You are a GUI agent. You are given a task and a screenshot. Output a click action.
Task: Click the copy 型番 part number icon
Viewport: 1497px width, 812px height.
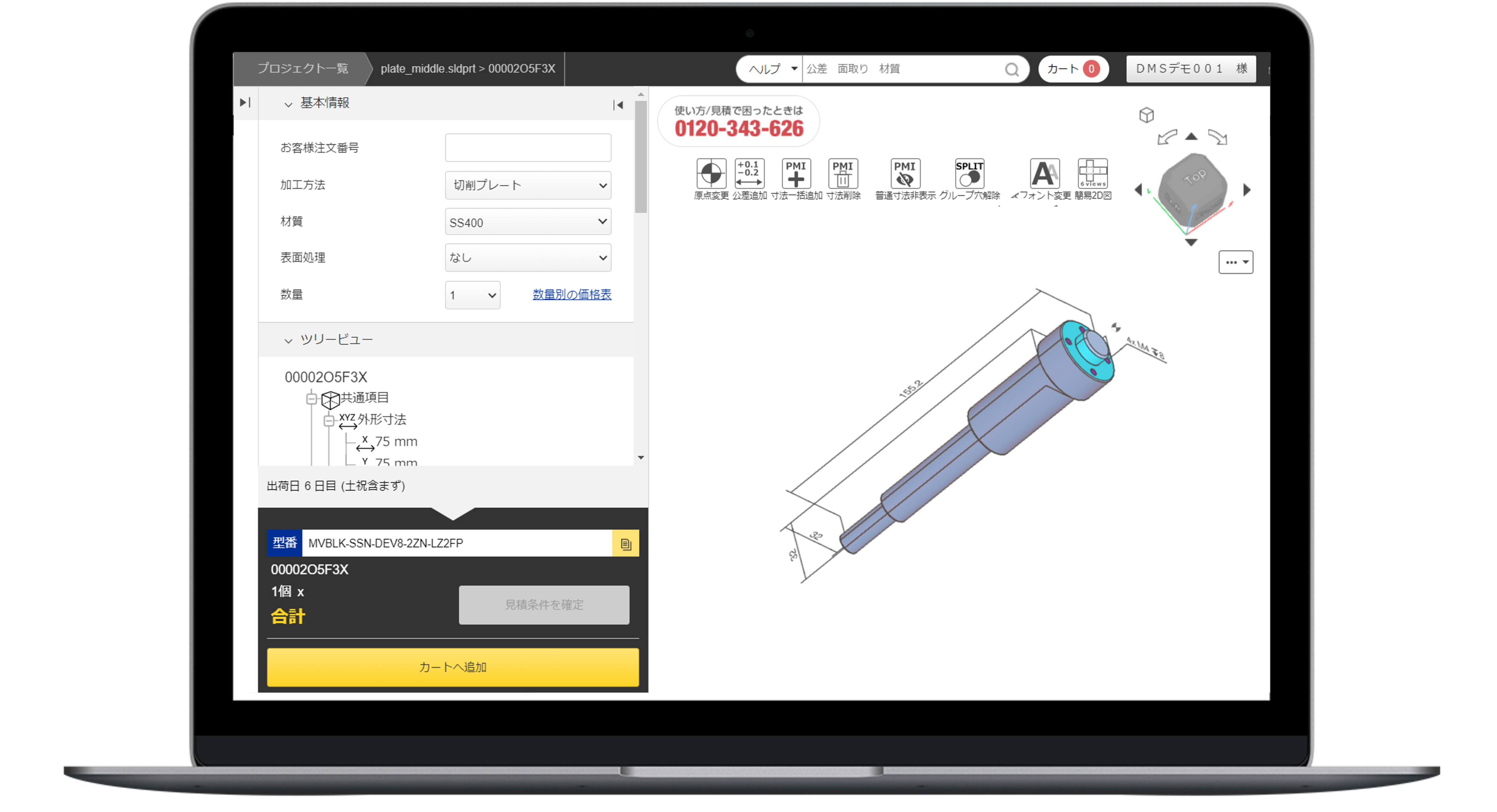pyautogui.click(x=625, y=544)
